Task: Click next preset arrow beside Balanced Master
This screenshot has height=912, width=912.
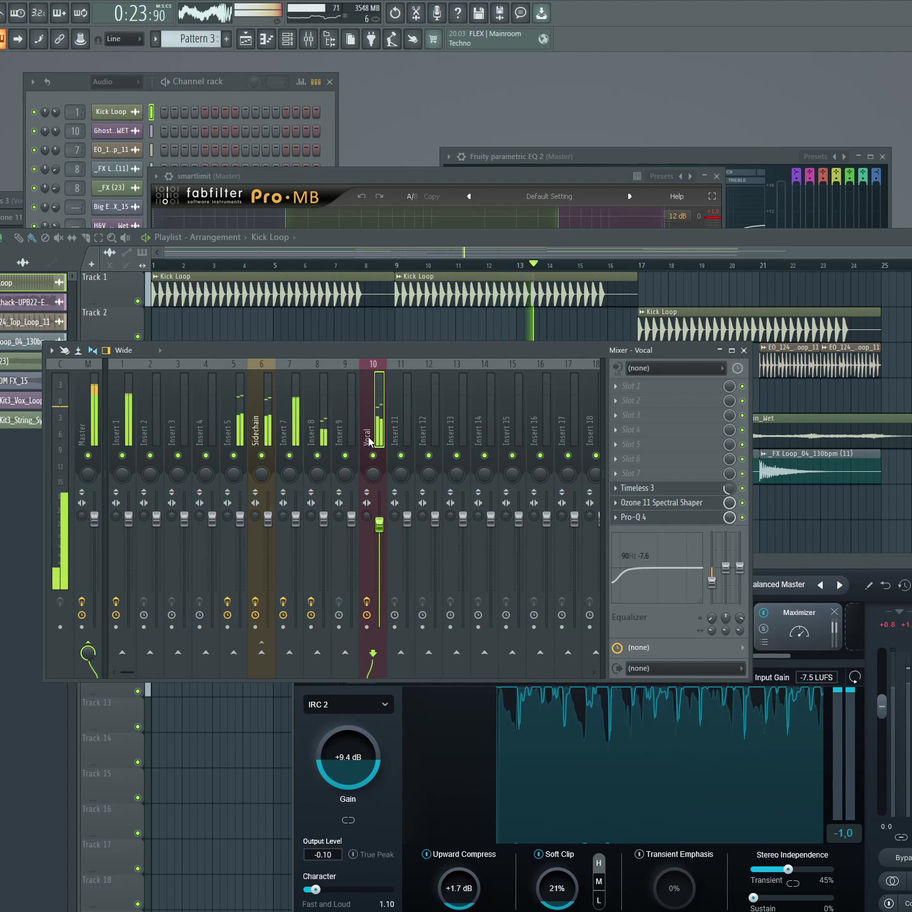Action: tap(839, 585)
